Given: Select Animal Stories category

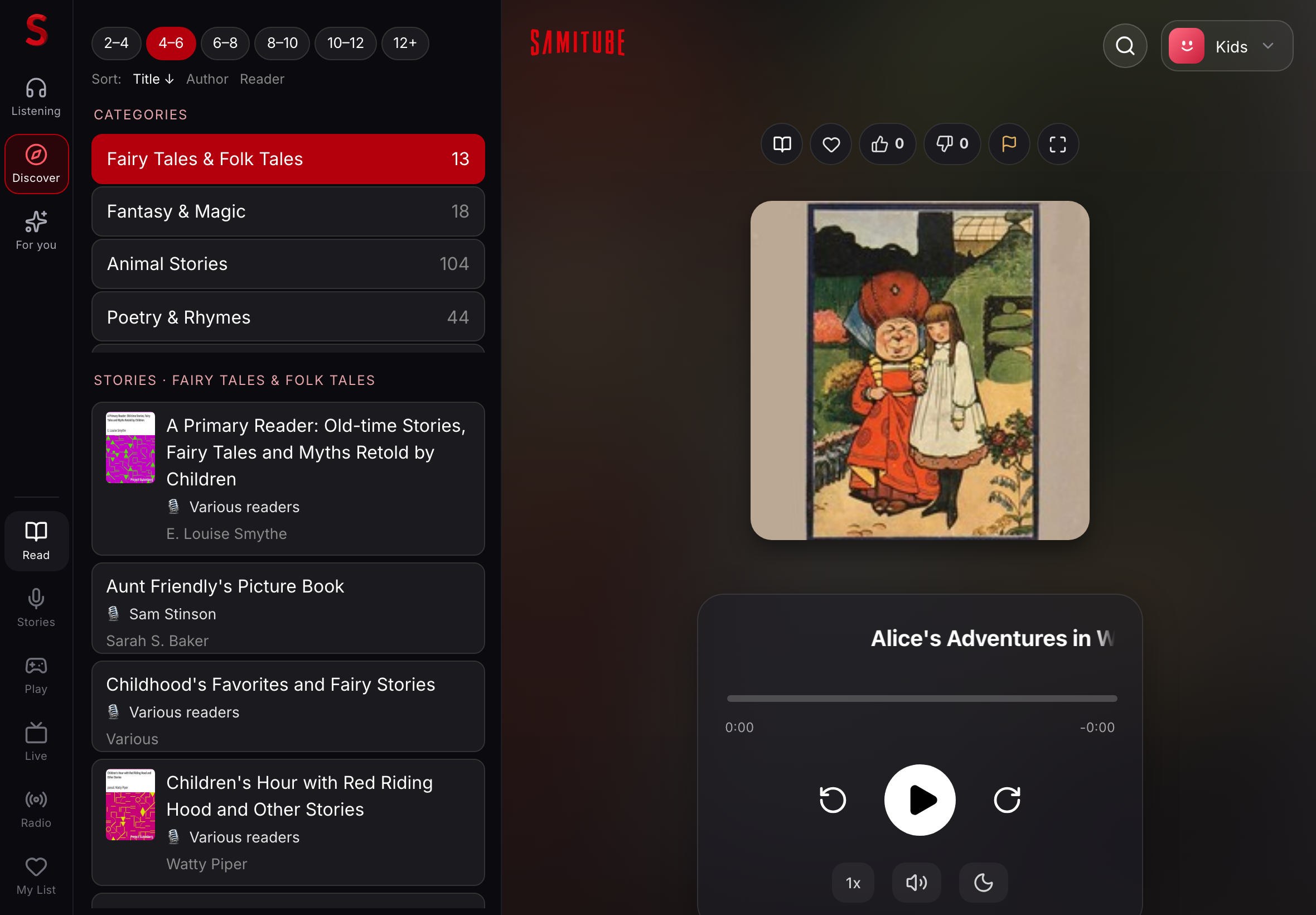Looking at the screenshot, I should [288, 264].
